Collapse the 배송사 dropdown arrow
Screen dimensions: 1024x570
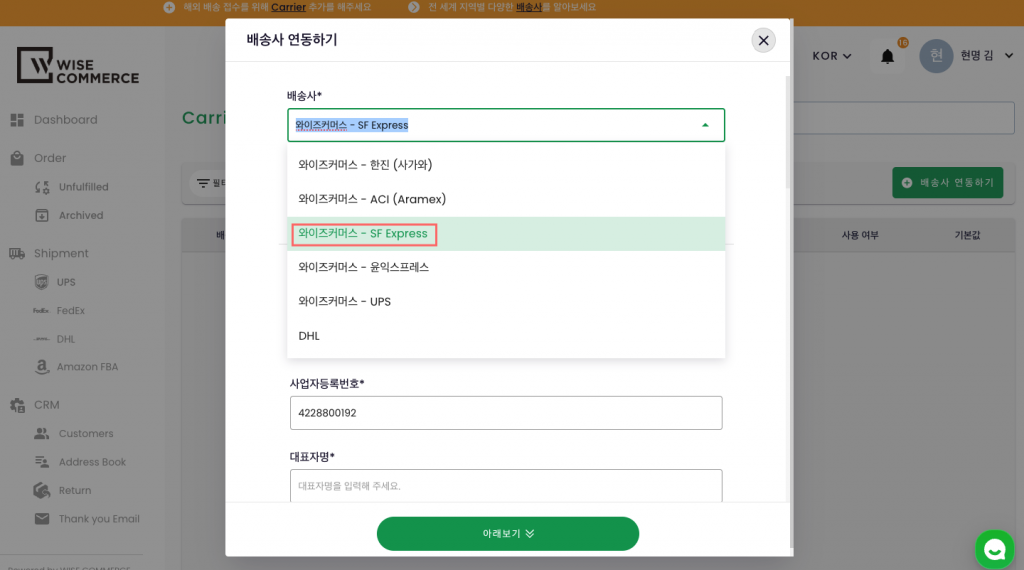click(705, 125)
